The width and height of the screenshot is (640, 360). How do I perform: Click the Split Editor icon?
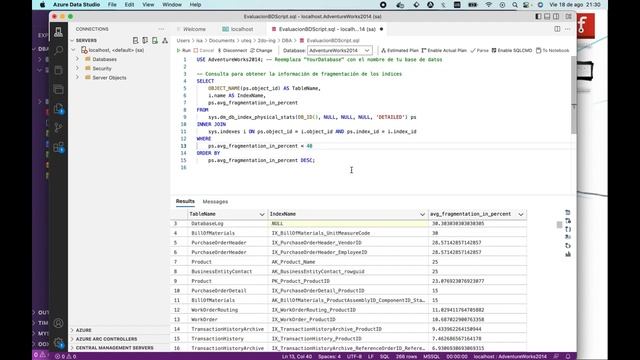(557, 29)
